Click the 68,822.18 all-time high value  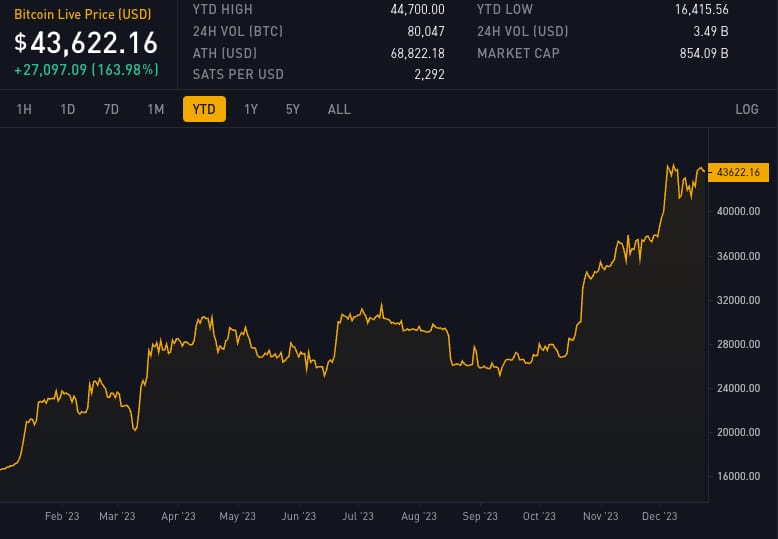417,53
